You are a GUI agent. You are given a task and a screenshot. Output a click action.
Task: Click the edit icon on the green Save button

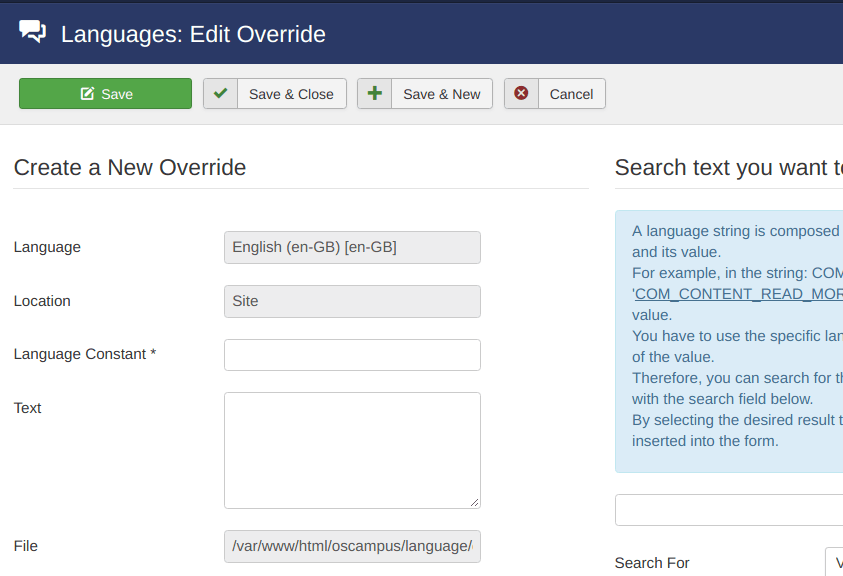point(88,94)
